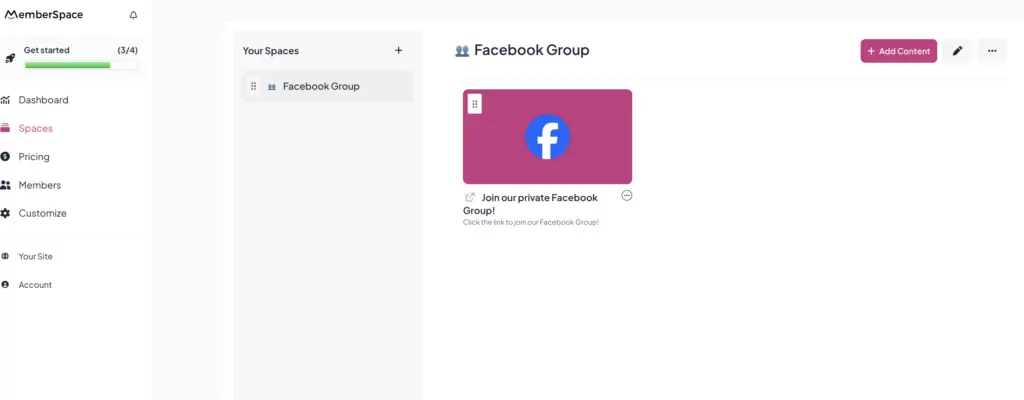Screen dimensions: 1024x400
Task: Open the Members page
Action: [39, 185]
